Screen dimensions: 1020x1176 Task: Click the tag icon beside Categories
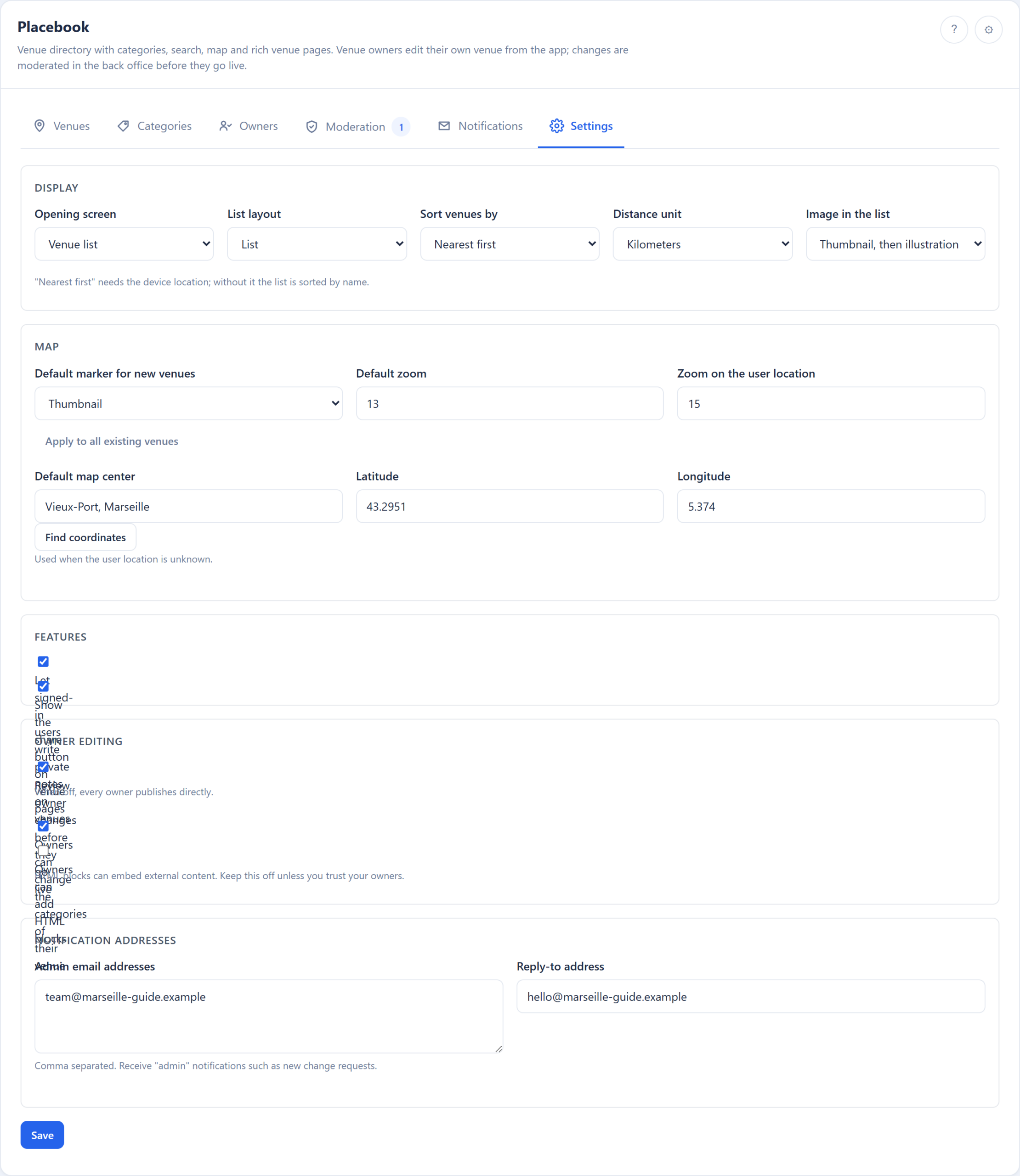tap(123, 126)
